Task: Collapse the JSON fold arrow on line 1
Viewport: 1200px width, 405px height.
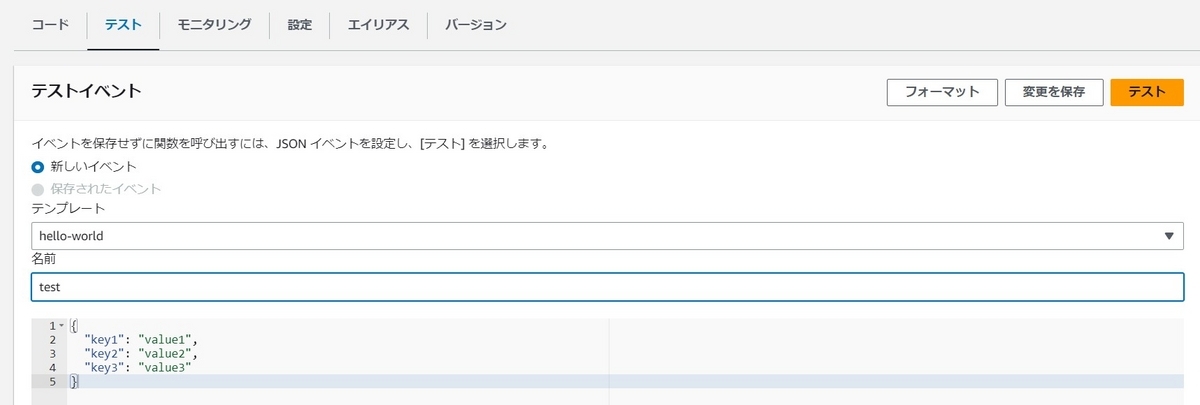Action: pos(61,326)
